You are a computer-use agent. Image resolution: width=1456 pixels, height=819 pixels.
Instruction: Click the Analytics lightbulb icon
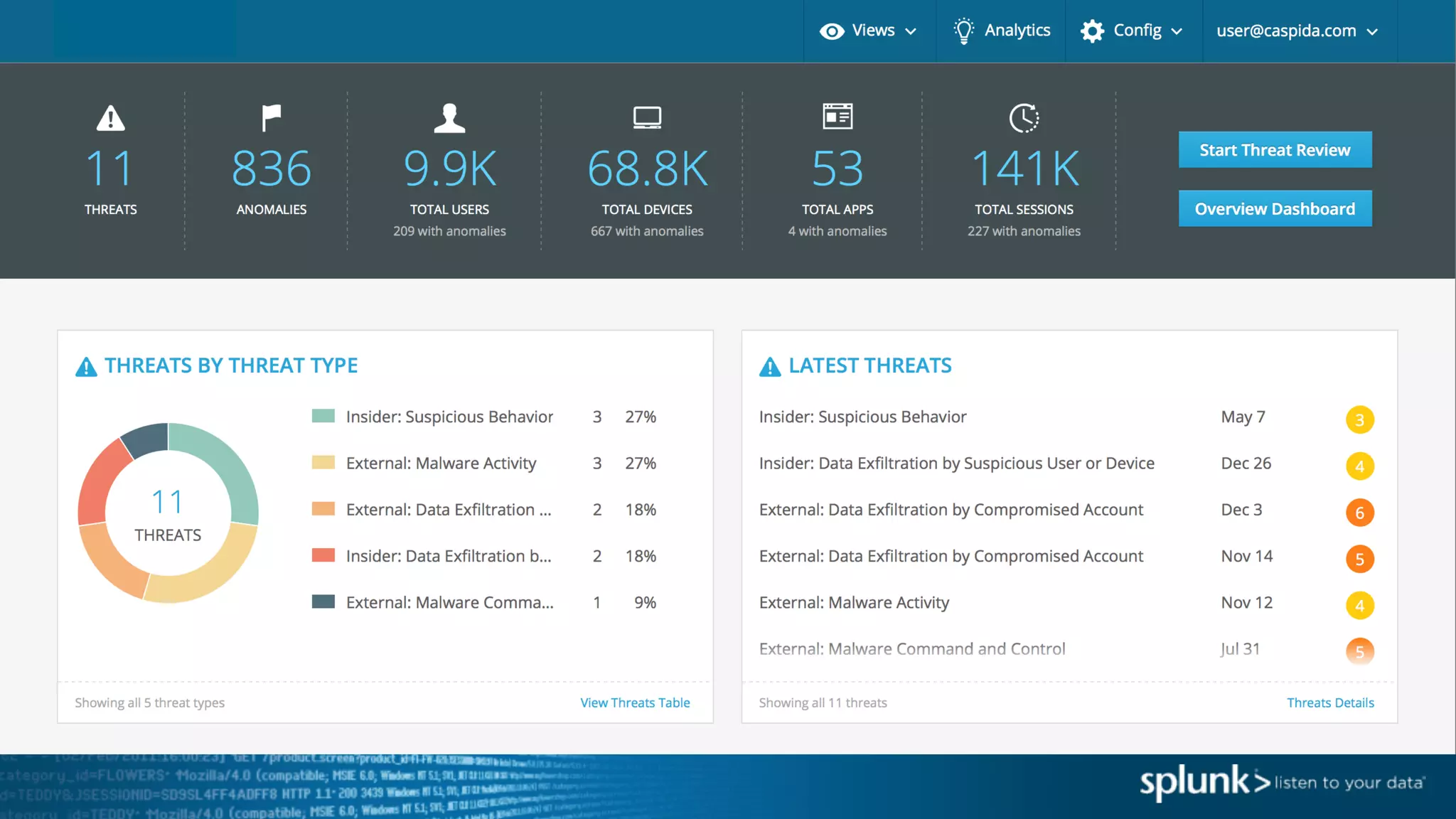coord(963,31)
